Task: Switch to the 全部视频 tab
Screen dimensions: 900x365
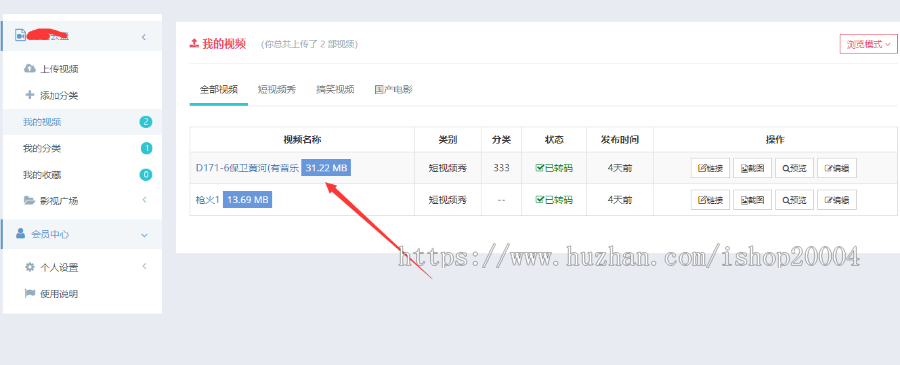Action: [x=219, y=90]
